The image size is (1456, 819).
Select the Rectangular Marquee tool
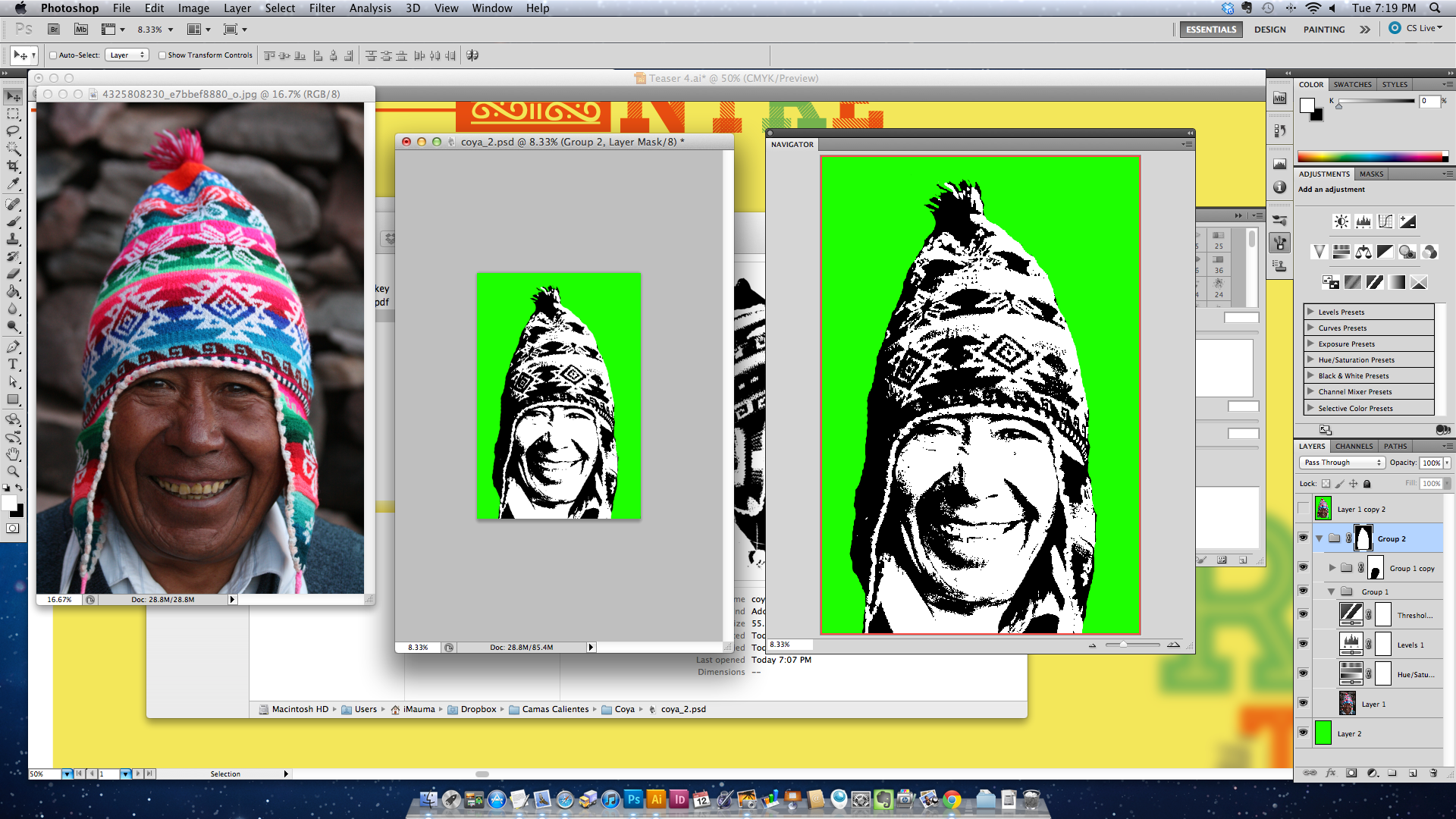click(13, 114)
